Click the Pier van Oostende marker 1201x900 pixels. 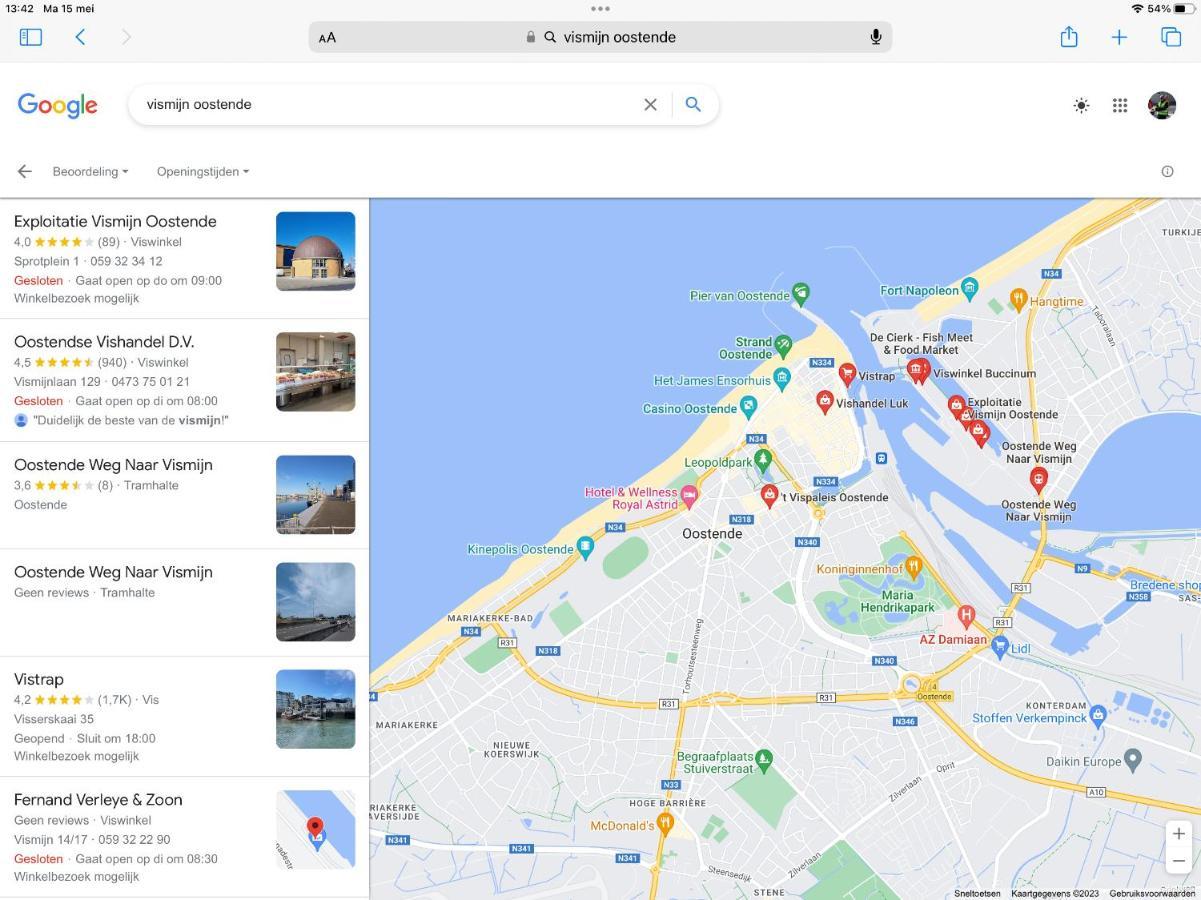pyautogui.click(x=800, y=293)
